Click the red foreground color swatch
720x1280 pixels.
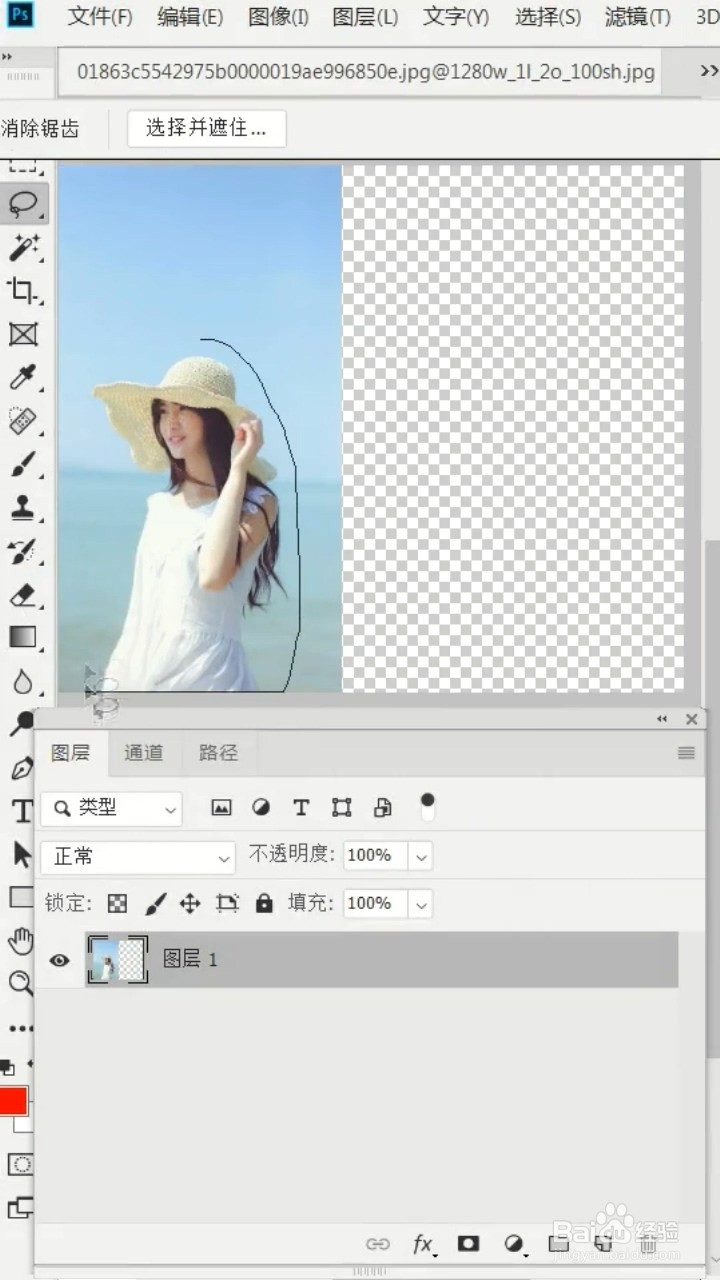12,1101
